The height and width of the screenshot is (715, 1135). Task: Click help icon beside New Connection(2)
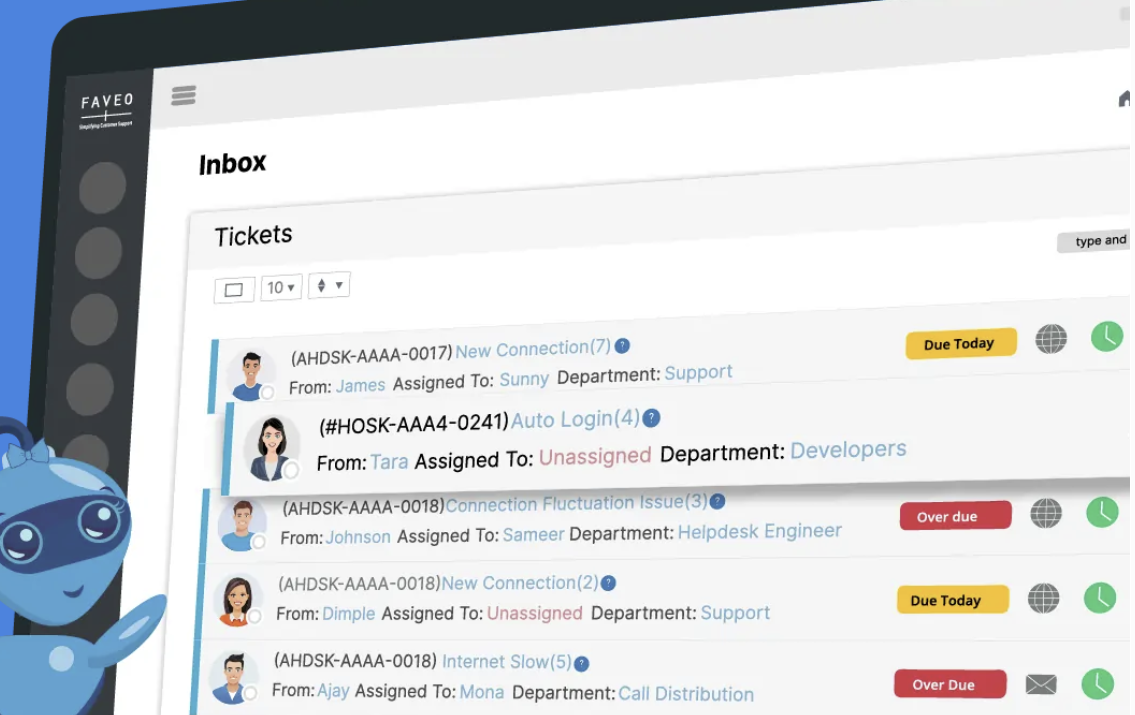click(x=609, y=583)
